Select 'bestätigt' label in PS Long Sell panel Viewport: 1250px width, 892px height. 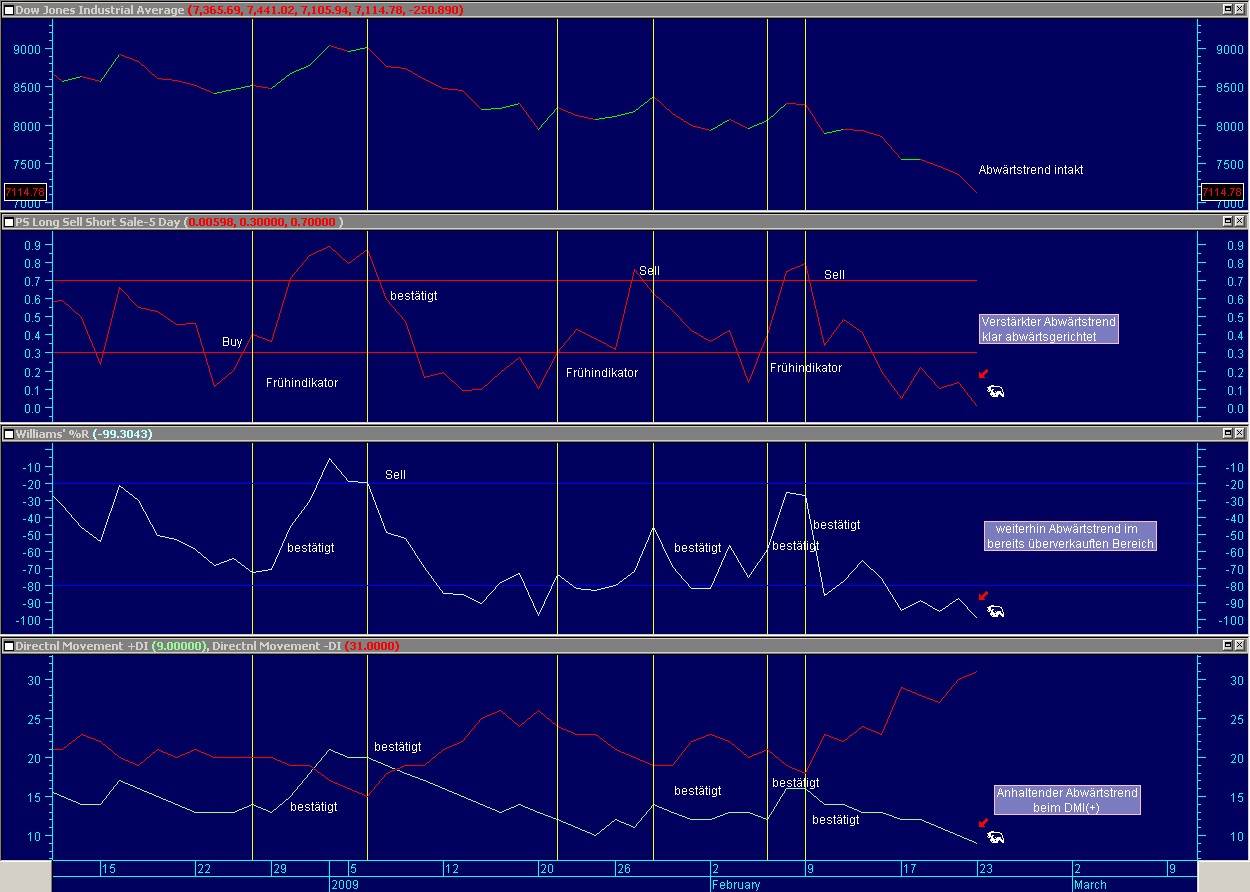click(x=414, y=296)
